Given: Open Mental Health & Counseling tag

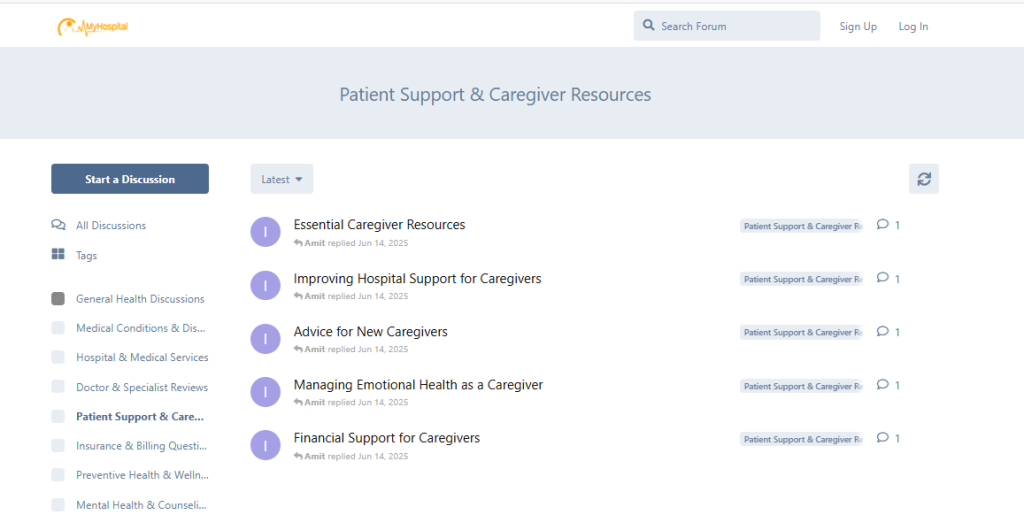Looking at the screenshot, I should coord(141,505).
